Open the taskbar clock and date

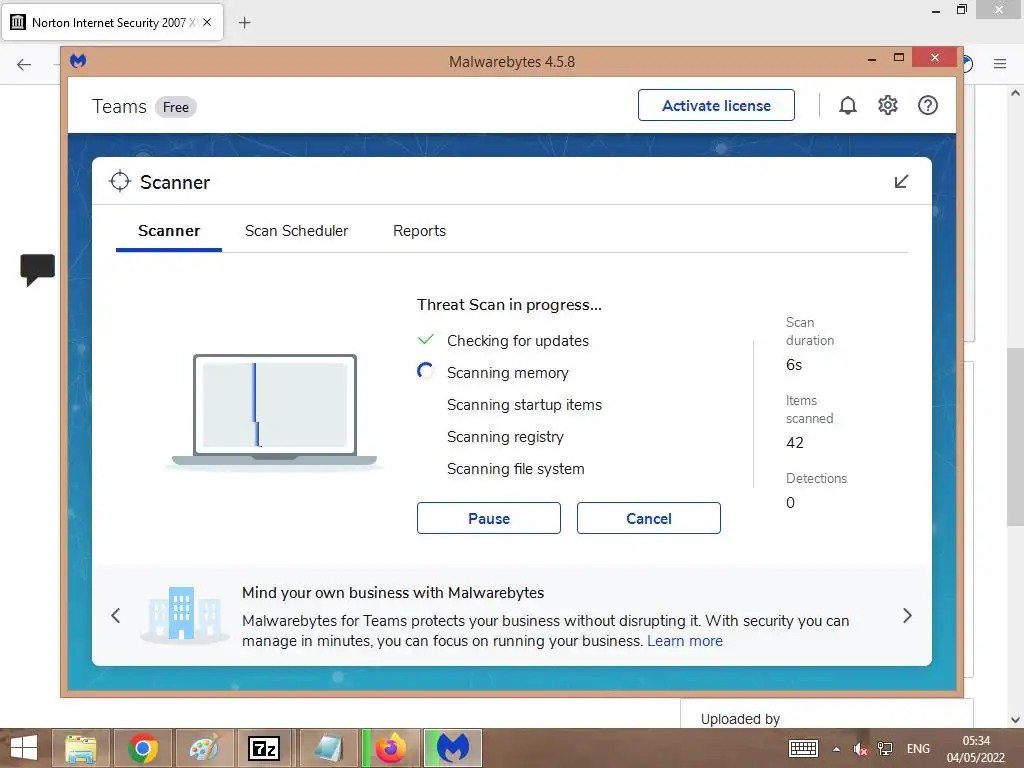tap(976, 749)
